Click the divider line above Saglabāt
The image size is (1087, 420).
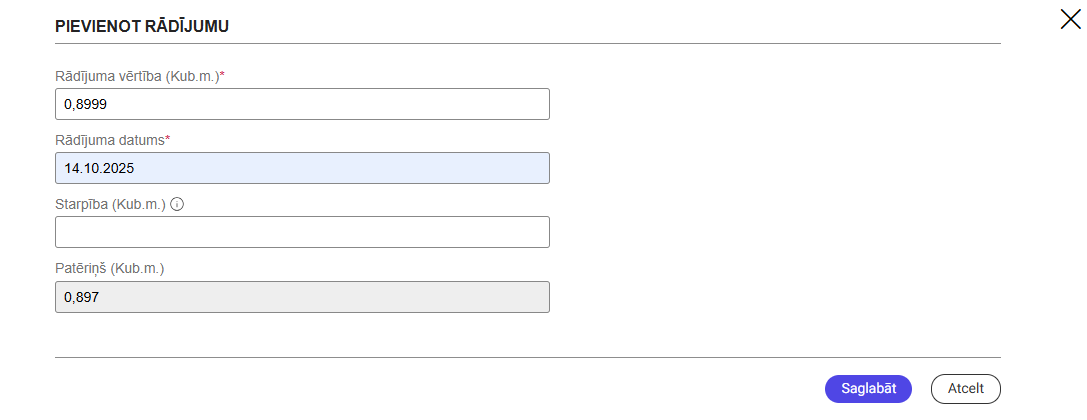pos(527,357)
